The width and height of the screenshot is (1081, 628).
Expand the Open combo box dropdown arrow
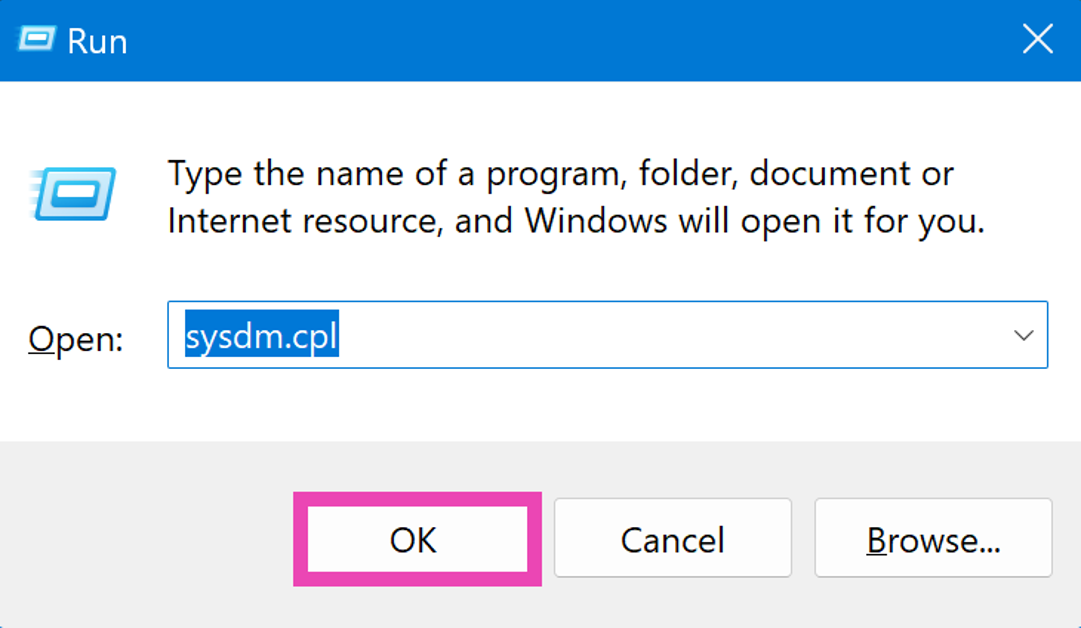pyautogui.click(x=1023, y=336)
